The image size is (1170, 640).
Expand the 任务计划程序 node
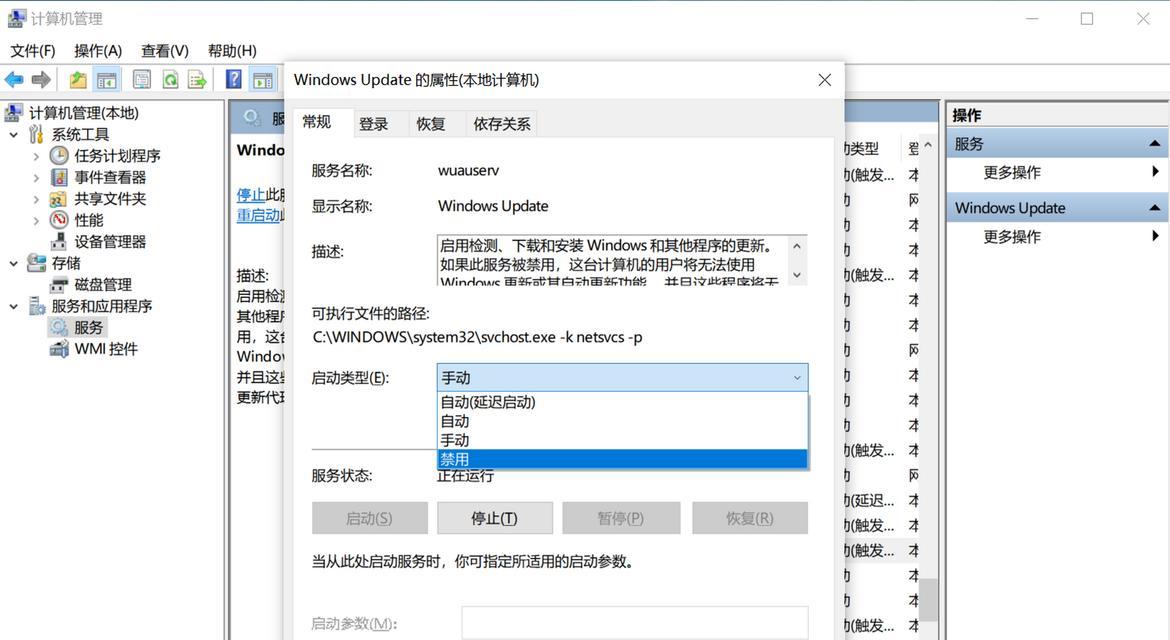click(x=36, y=156)
